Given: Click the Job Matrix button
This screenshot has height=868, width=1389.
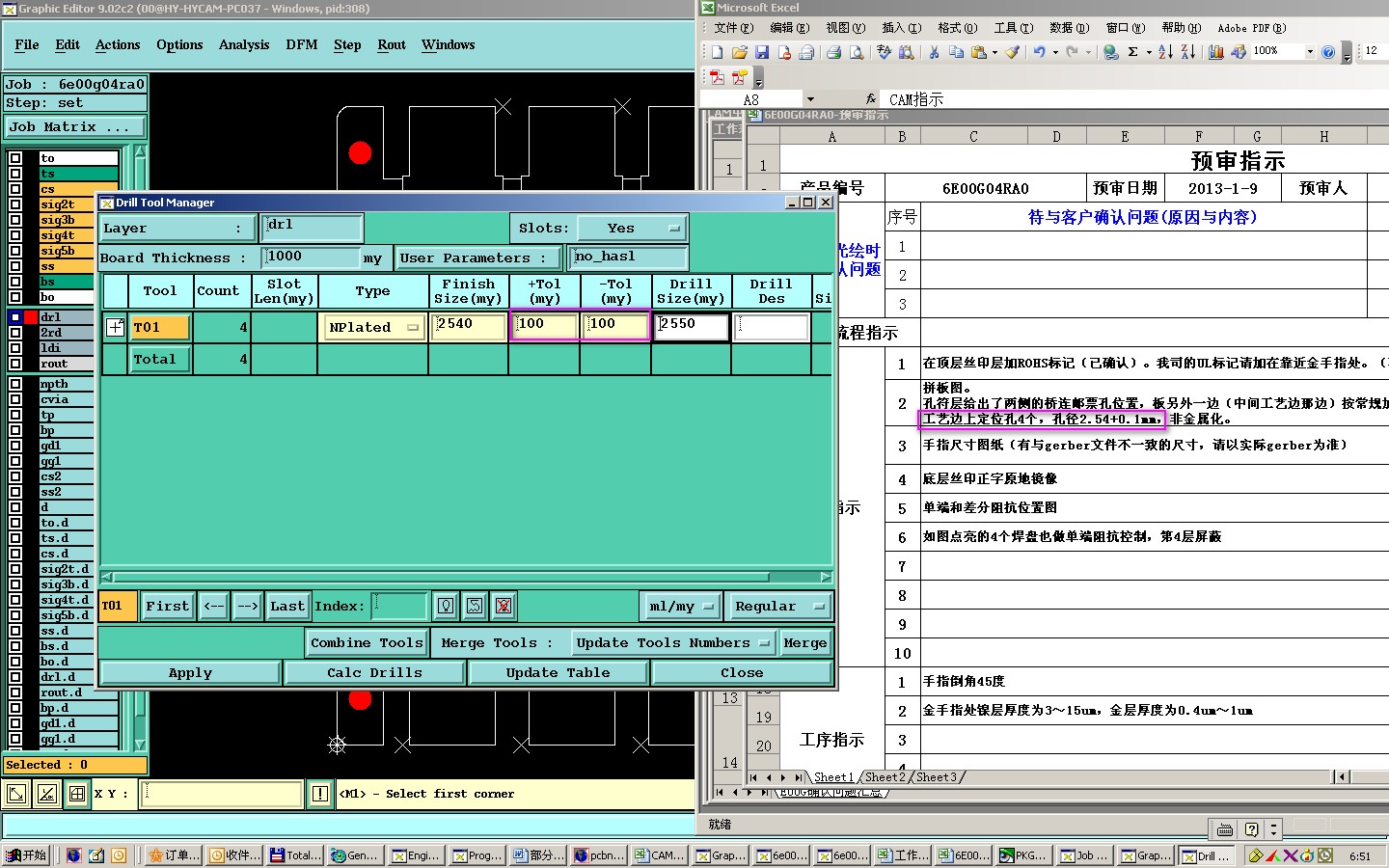Looking at the screenshot, I should point(74,126).
